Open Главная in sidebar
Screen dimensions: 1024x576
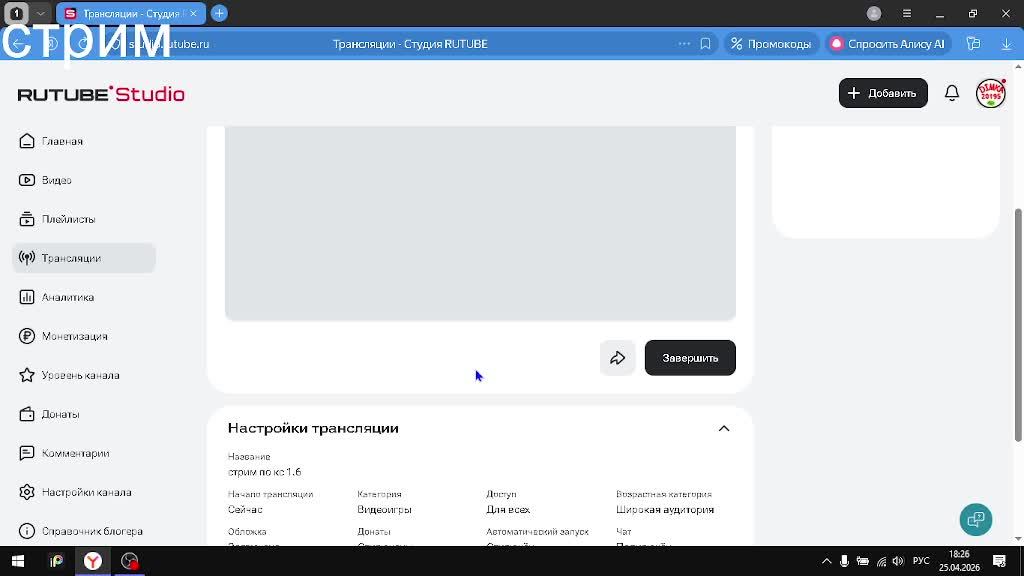[x=62, y=141]
